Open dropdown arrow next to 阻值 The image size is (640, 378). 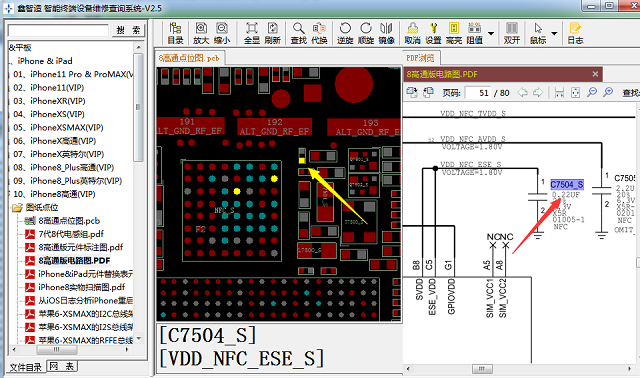491,33
